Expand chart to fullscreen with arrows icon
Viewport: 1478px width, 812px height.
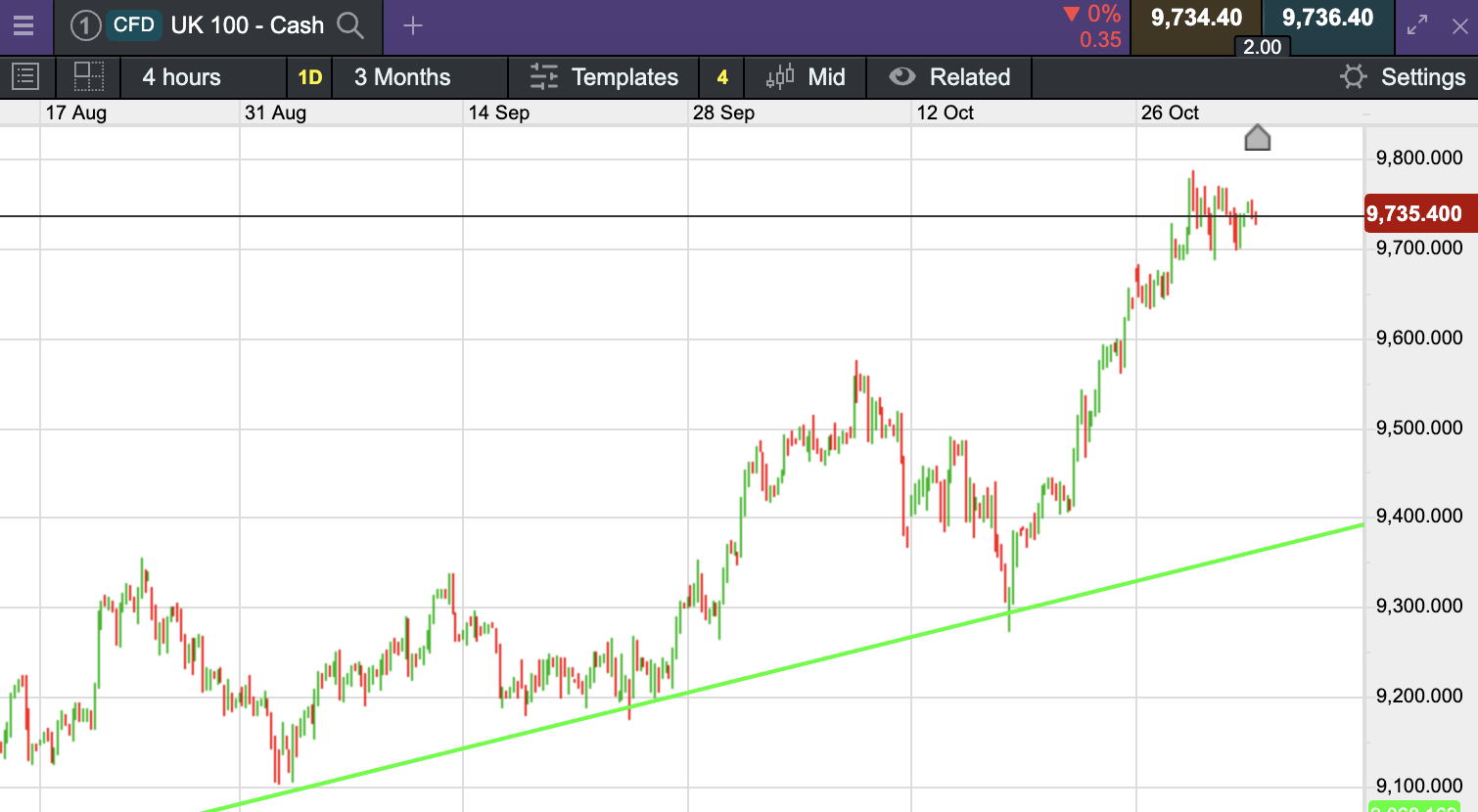[x=1417, y=26]
